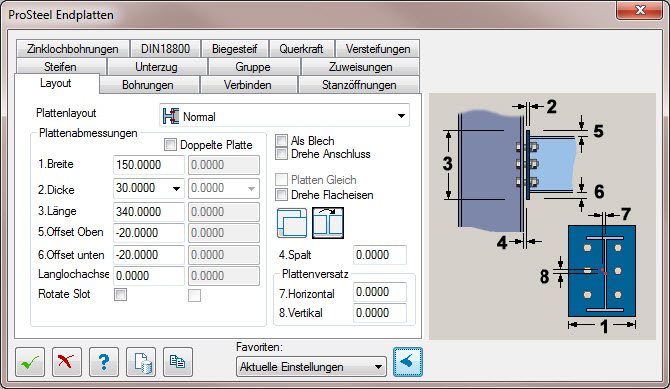This screenshot has height=389, width=670.
Task: Click the blue arrow favorites icon
Action: coord(408,362)
